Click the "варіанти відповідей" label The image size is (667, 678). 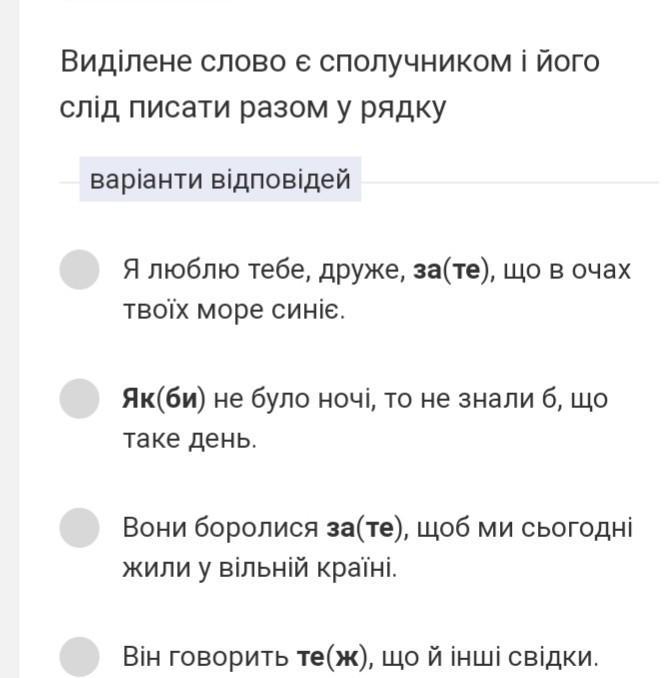[220, 179]
